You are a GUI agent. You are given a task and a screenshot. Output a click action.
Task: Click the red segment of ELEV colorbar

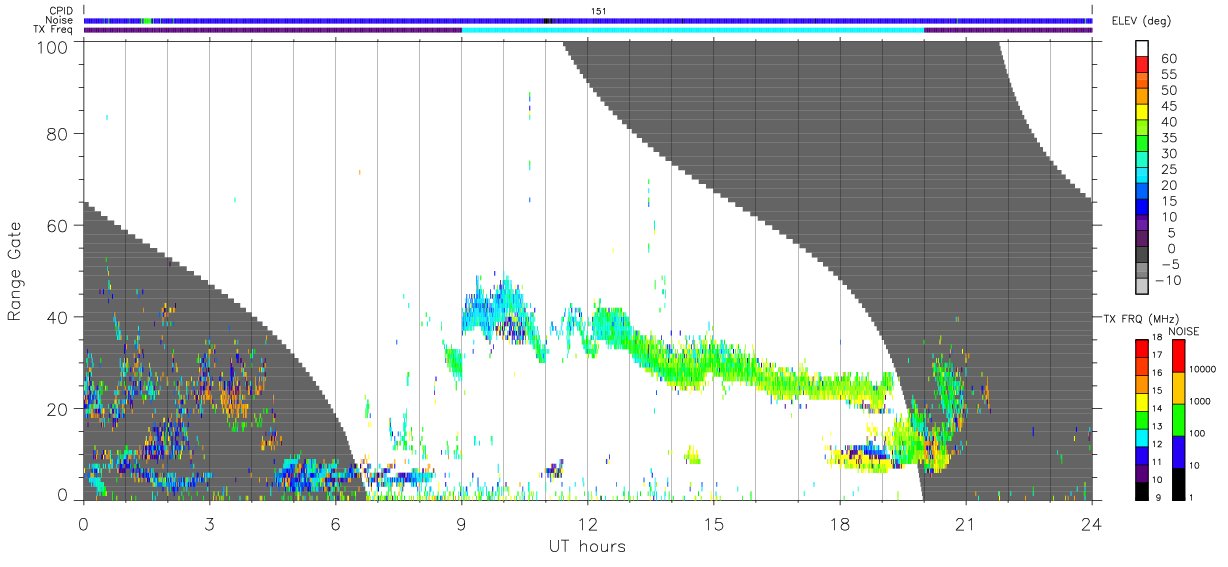(1142, 66)
